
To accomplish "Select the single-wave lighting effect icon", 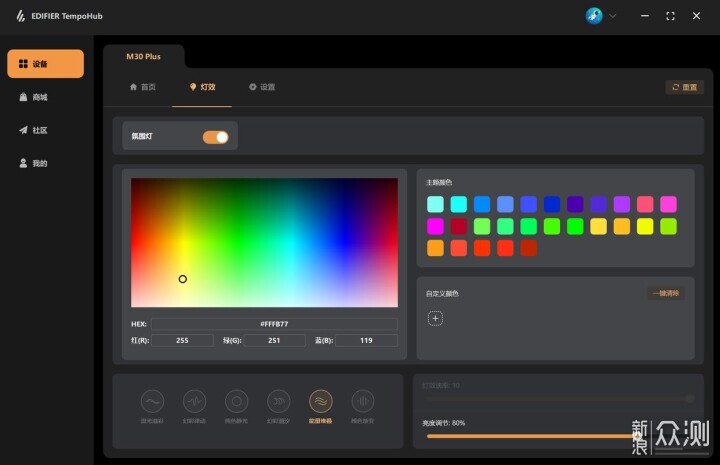I will coord(152,401).
